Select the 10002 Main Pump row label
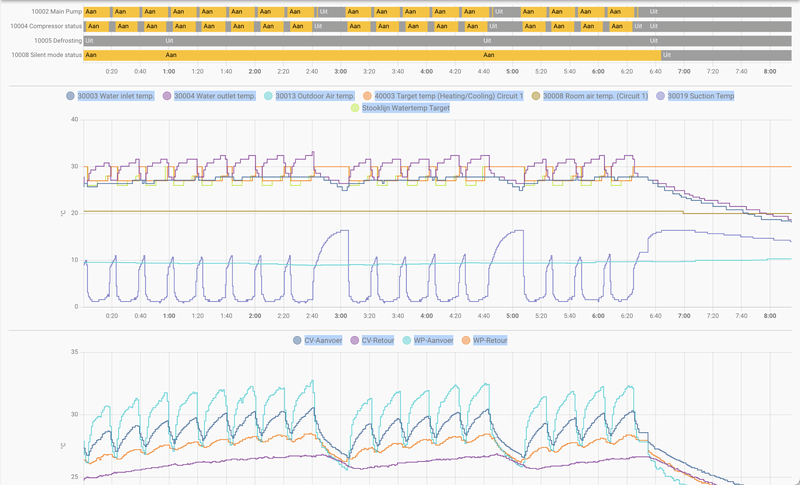The height and width of the screenshot is (485, 800). (57, 11)
